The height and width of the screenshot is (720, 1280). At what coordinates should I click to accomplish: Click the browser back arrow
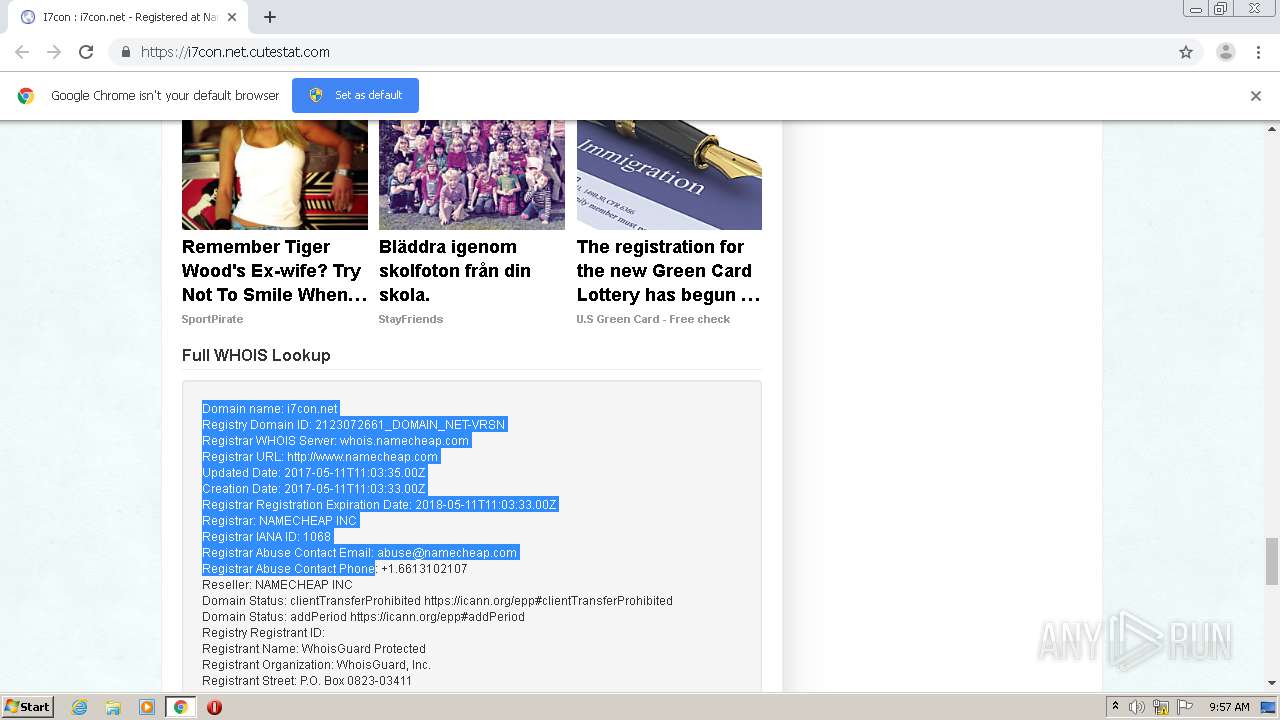22,52
